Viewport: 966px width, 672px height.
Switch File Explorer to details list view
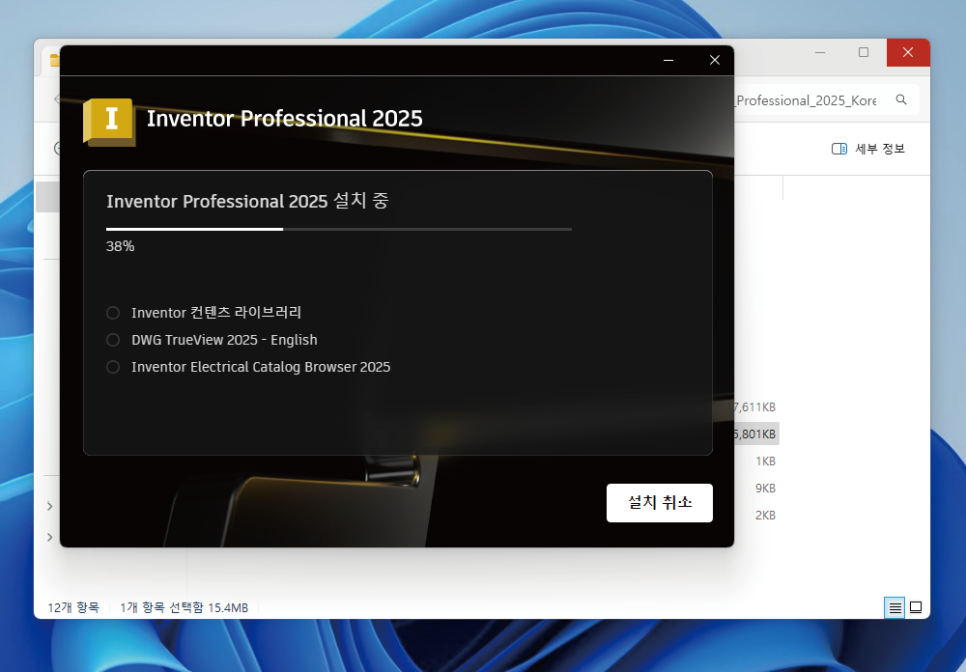coord(895,608)
